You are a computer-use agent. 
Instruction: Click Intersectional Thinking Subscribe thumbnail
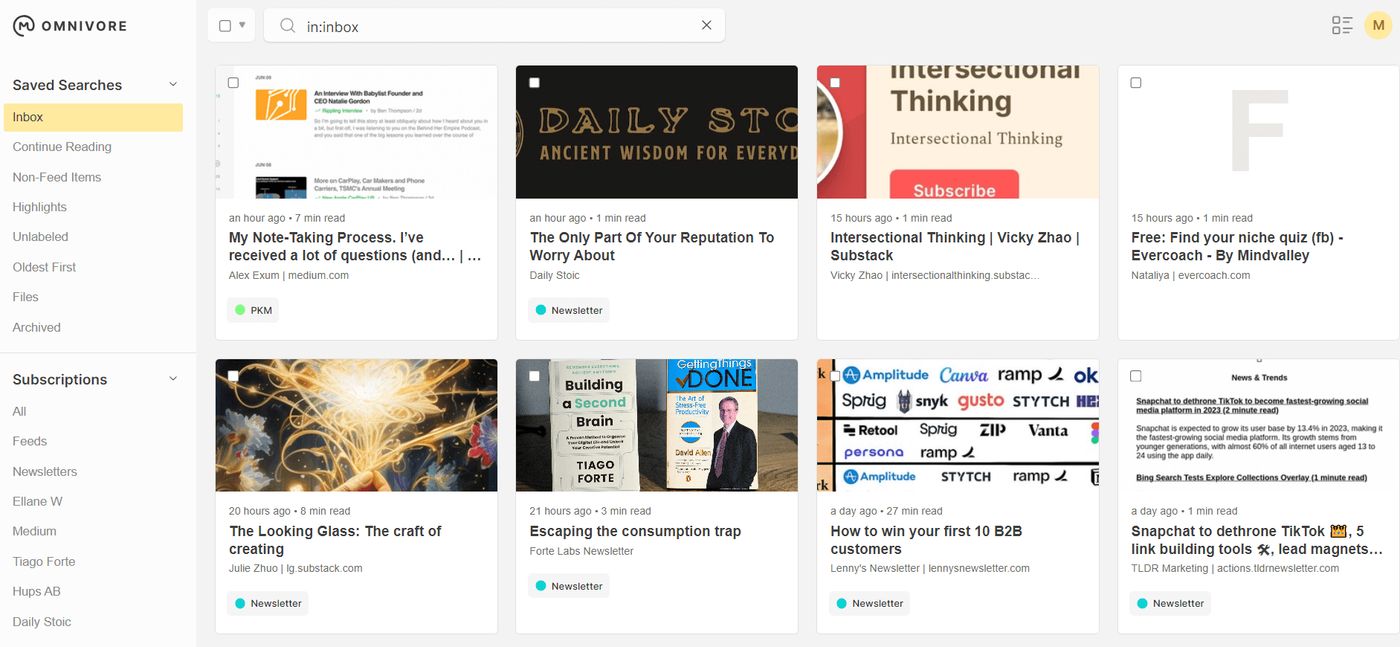click(958, 132)
